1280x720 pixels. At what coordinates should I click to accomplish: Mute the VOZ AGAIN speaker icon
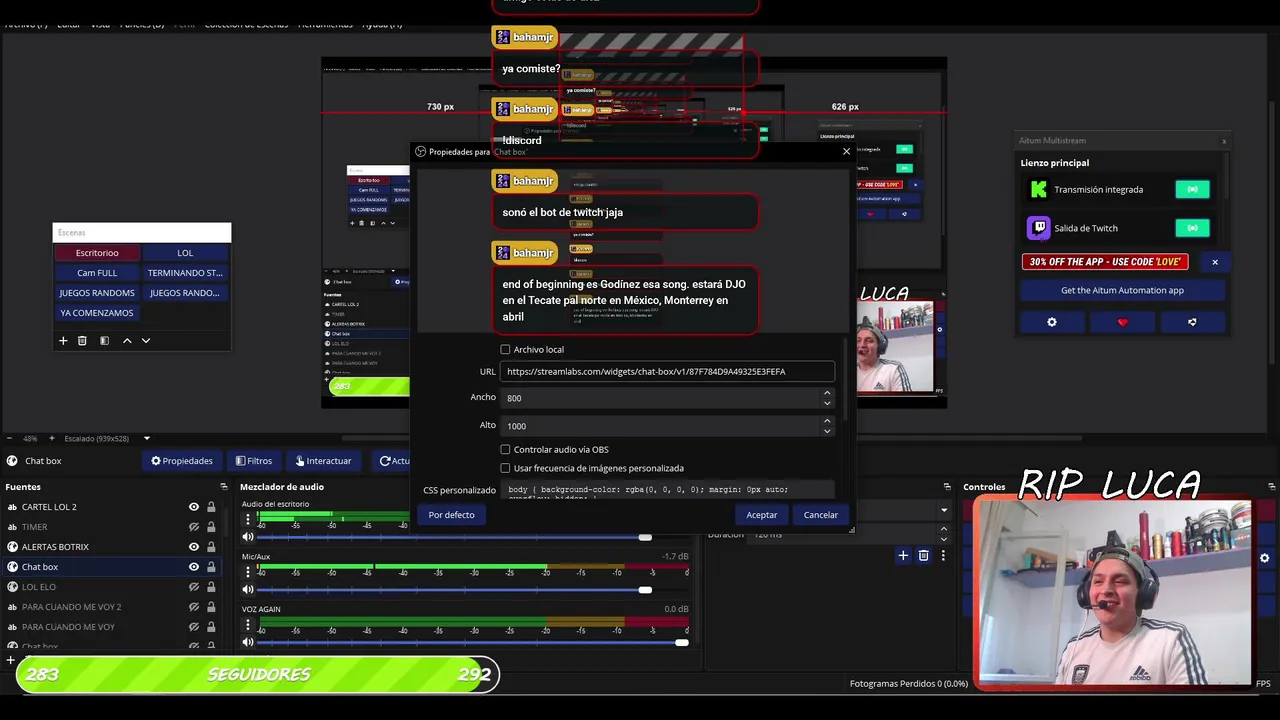coord(248,642)
